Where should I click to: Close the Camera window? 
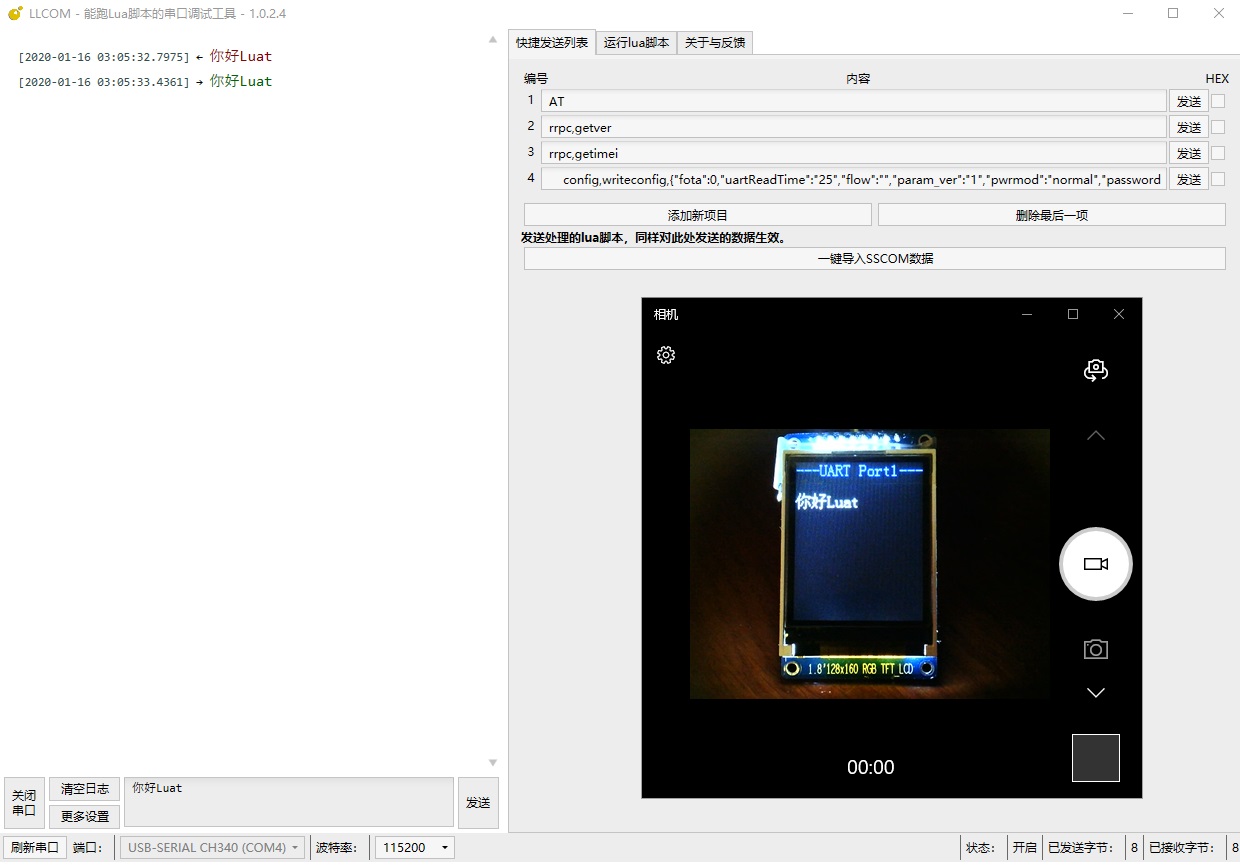[1119, 314]
